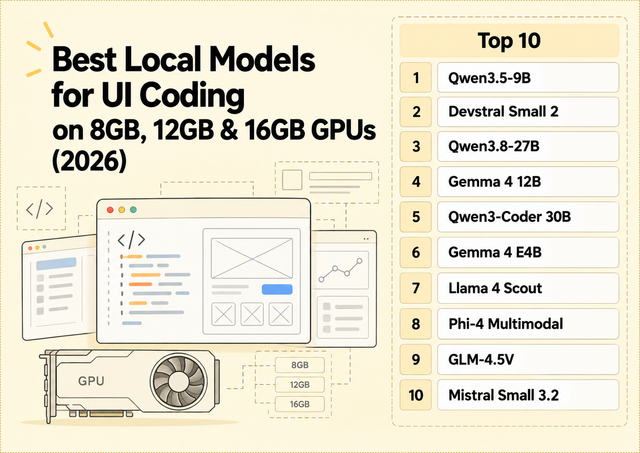The height and width of the screenshot is (453, 640).
Task: Click the 8GB memory label
Action: pyautogui.click(x=300, y=365)
